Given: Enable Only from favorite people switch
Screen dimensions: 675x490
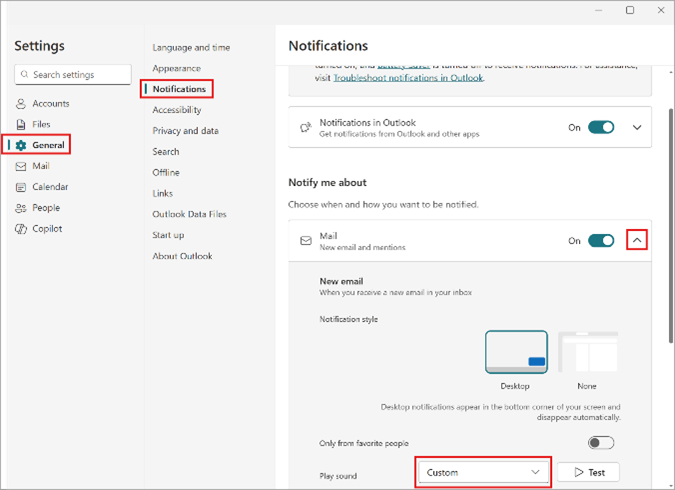Looking at the screenshot, I should [601, 443].
